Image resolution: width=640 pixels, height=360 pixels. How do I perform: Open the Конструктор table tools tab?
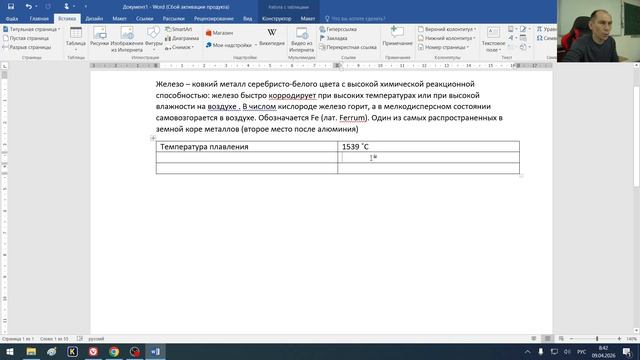tap(276, 19)
